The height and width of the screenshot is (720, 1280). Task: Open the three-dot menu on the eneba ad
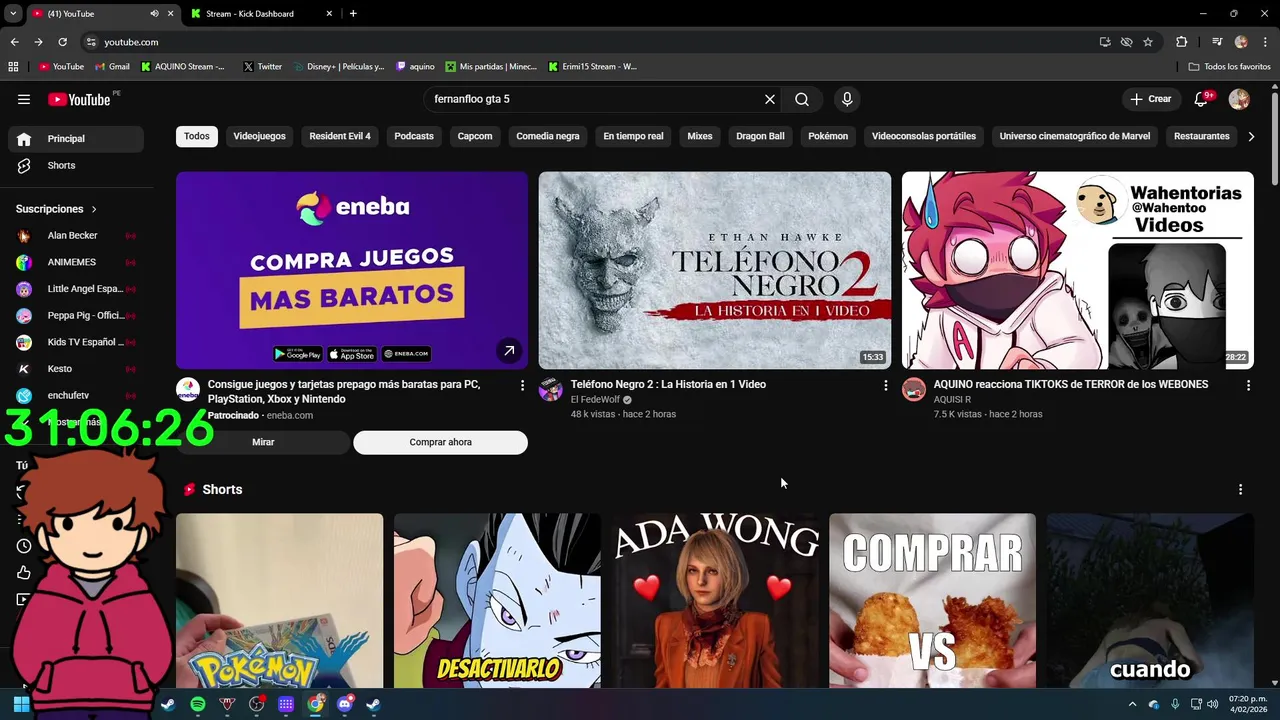click(522, 385)
